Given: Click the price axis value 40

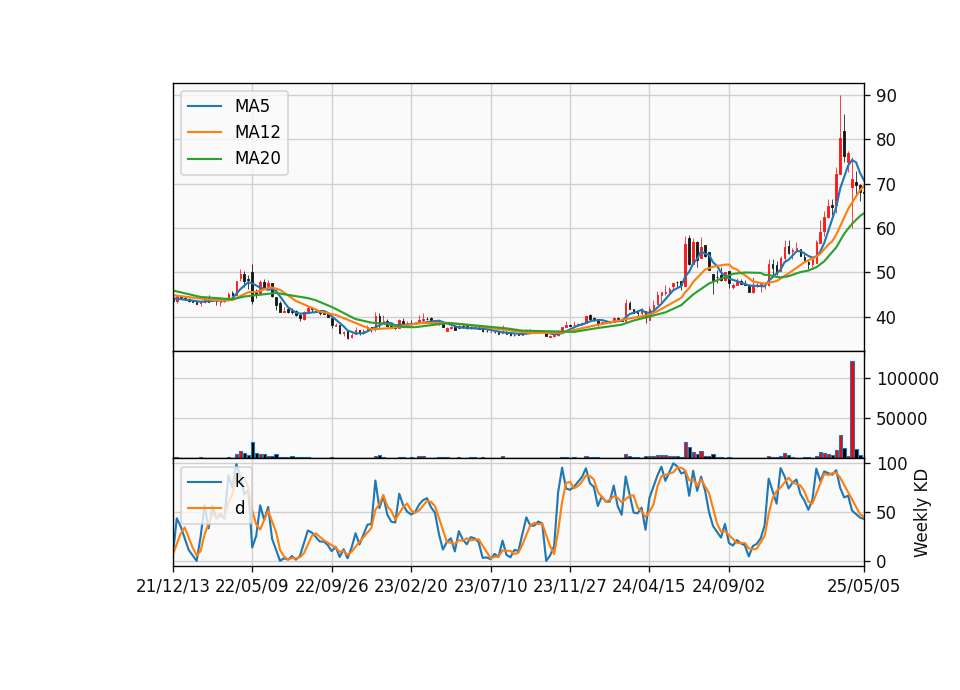Looking at the screenshot, I should pyautogui.click(x=887, y=318).
